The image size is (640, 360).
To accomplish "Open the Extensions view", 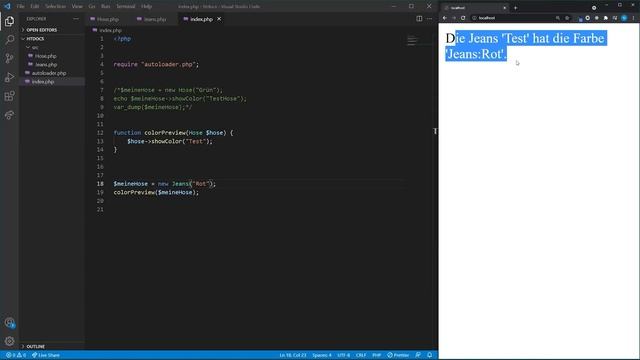I will tap(9, 96).
